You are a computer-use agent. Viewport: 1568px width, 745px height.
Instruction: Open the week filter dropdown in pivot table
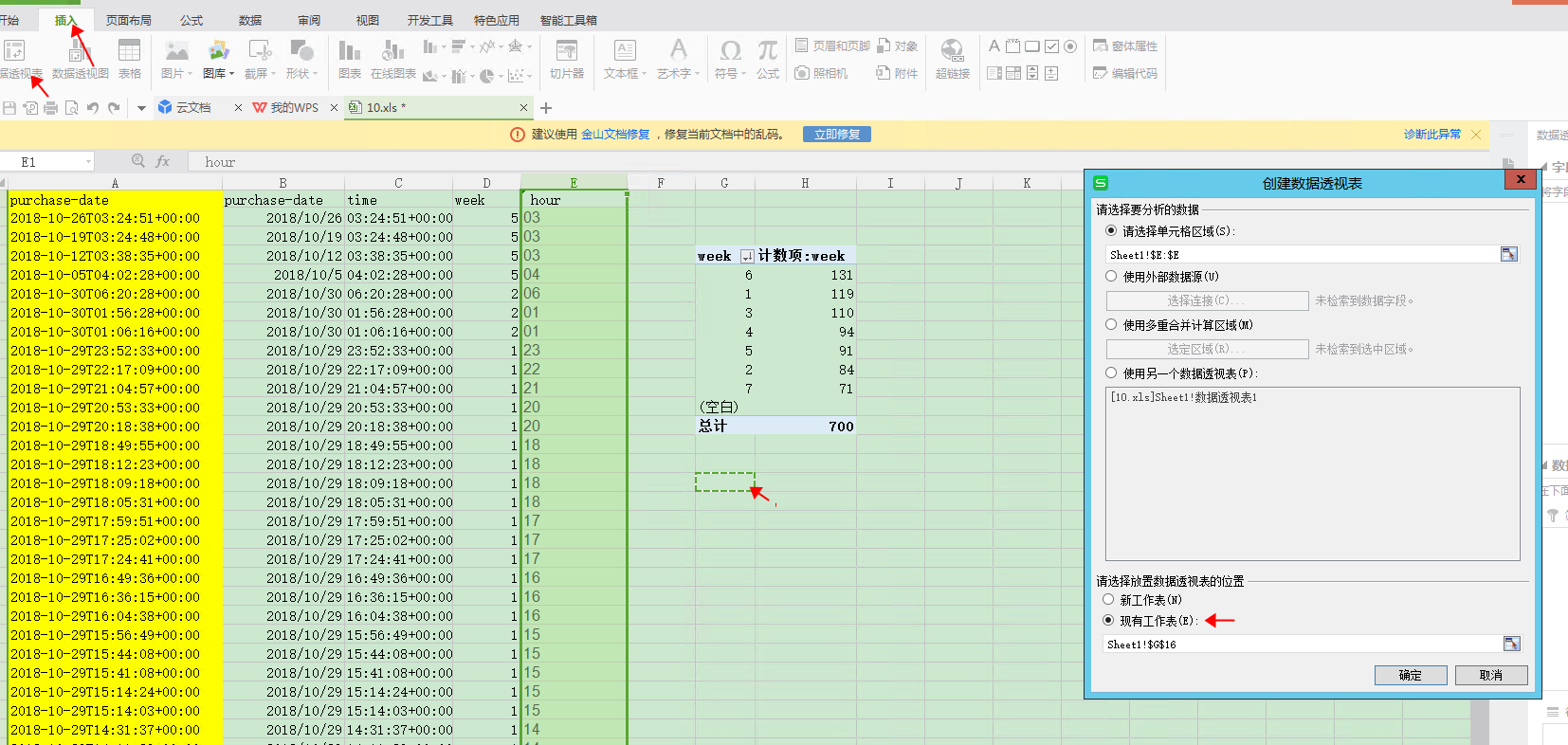(747, 256)
